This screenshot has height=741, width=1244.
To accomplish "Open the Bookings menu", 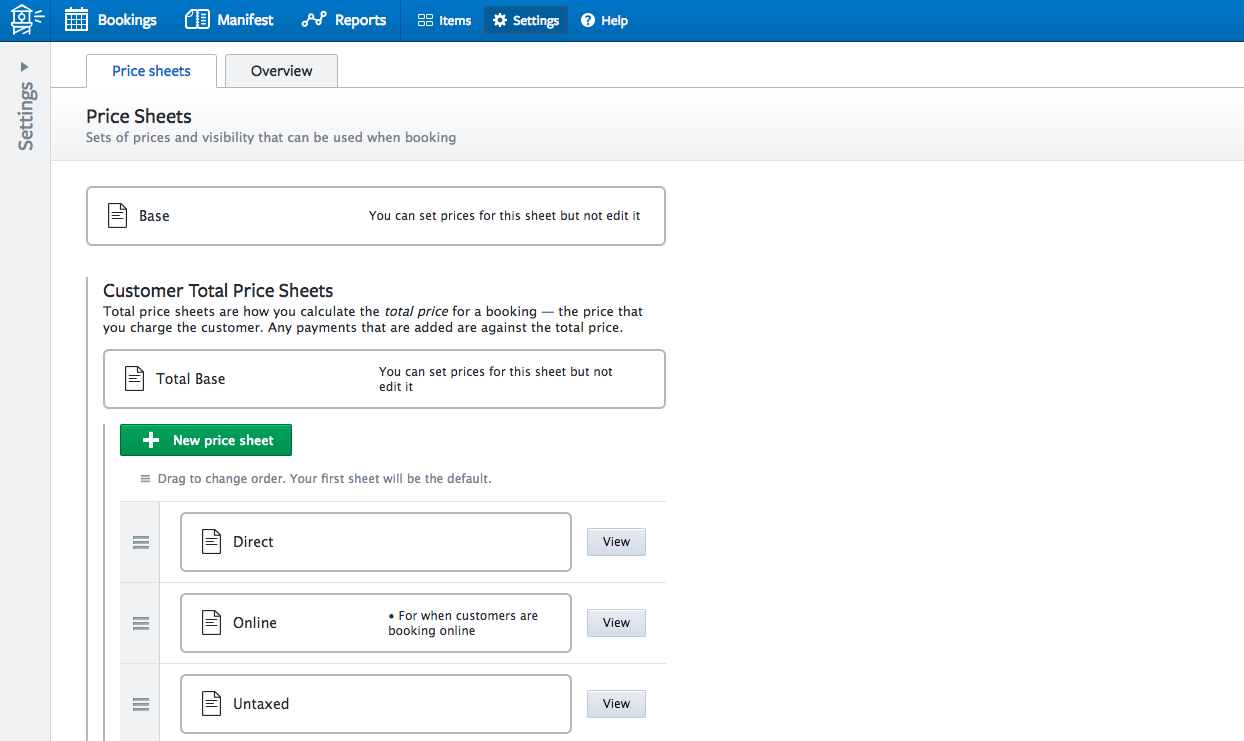I will point(111,20).
